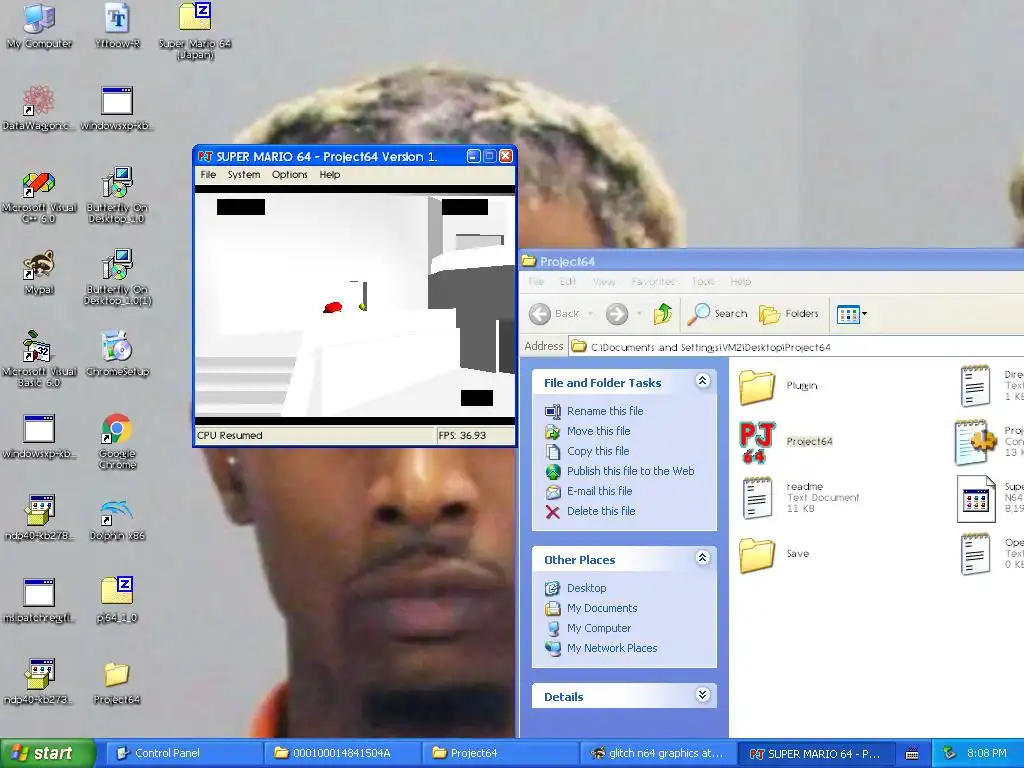Select the Dolphin x86 shortcut
This screenshot has height=768, width=1024.
[x=118, y=520]
